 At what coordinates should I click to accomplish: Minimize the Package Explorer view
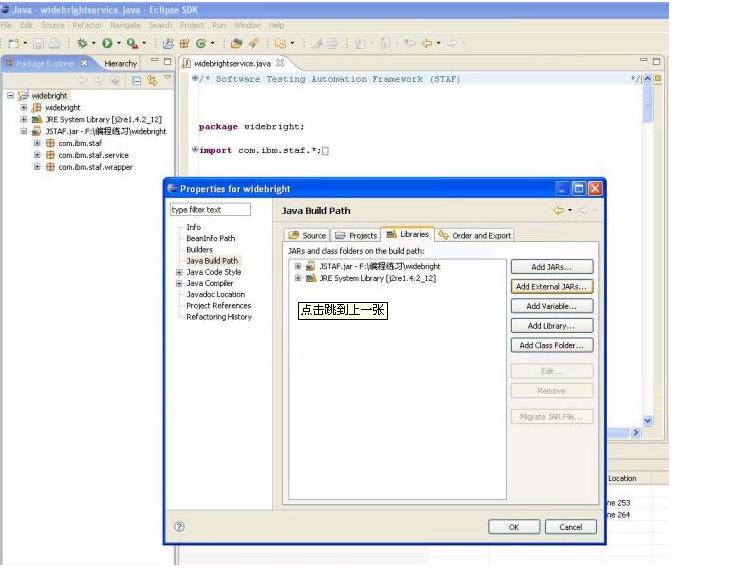pos(154,62)
